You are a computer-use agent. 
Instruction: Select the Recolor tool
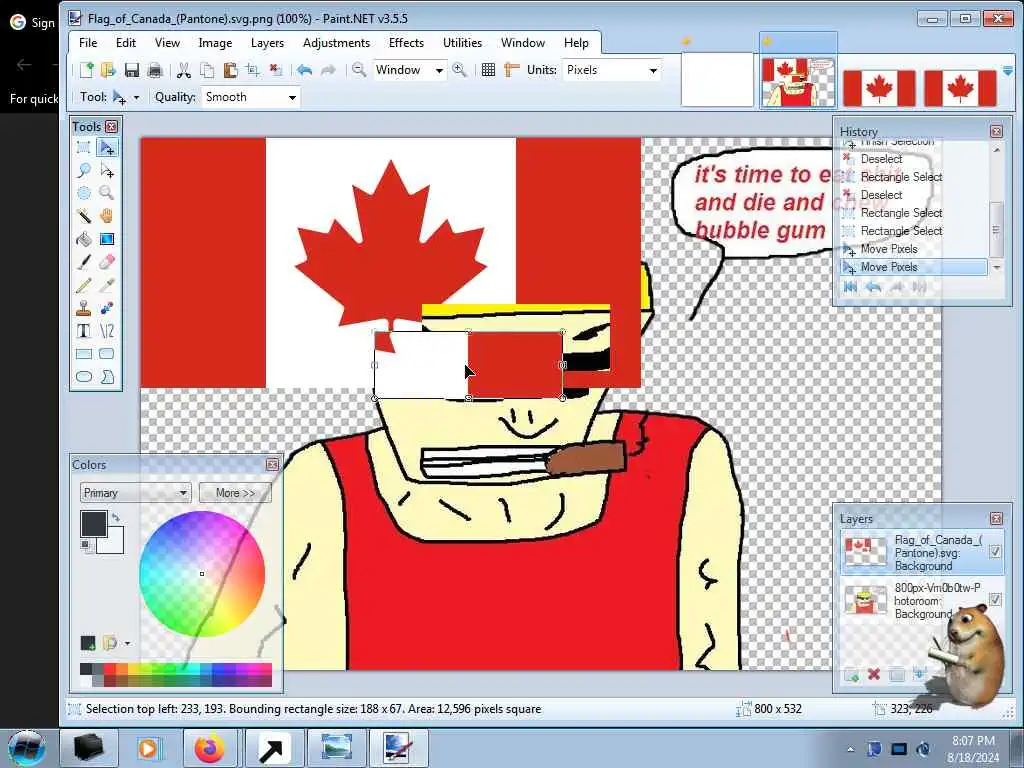coord(106,308)
